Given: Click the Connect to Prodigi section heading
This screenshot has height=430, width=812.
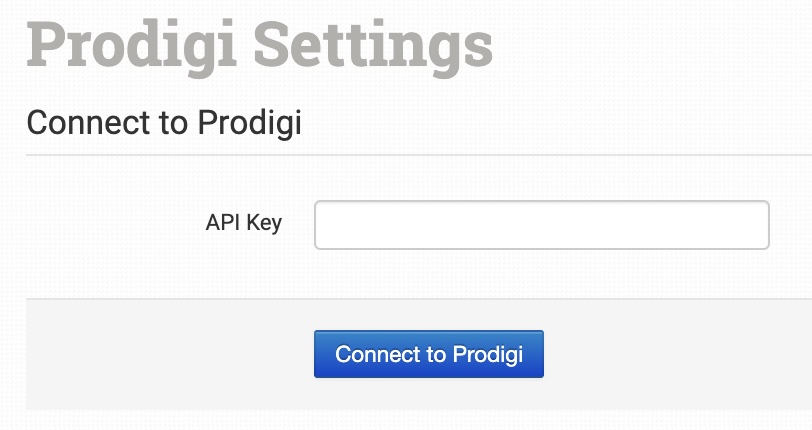Looking at the screenshot, I should point(164,123).
